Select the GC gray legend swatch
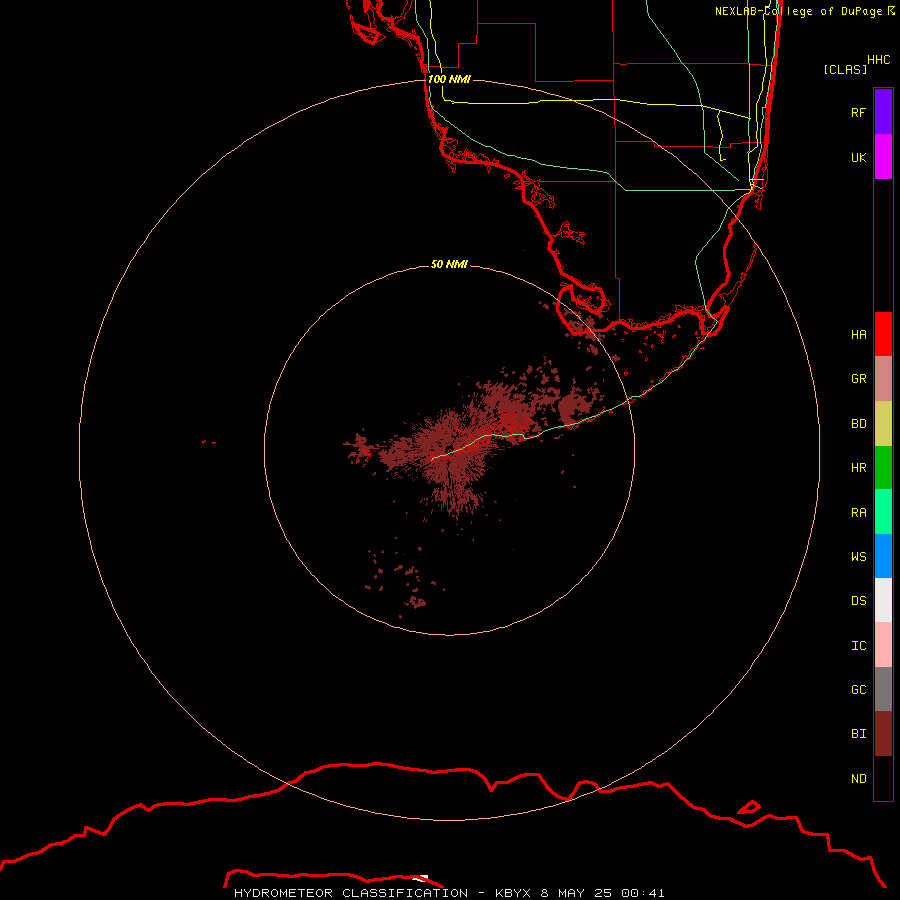Image resolution: width=900 pixels, height=900 pixels. pos(883,689)
